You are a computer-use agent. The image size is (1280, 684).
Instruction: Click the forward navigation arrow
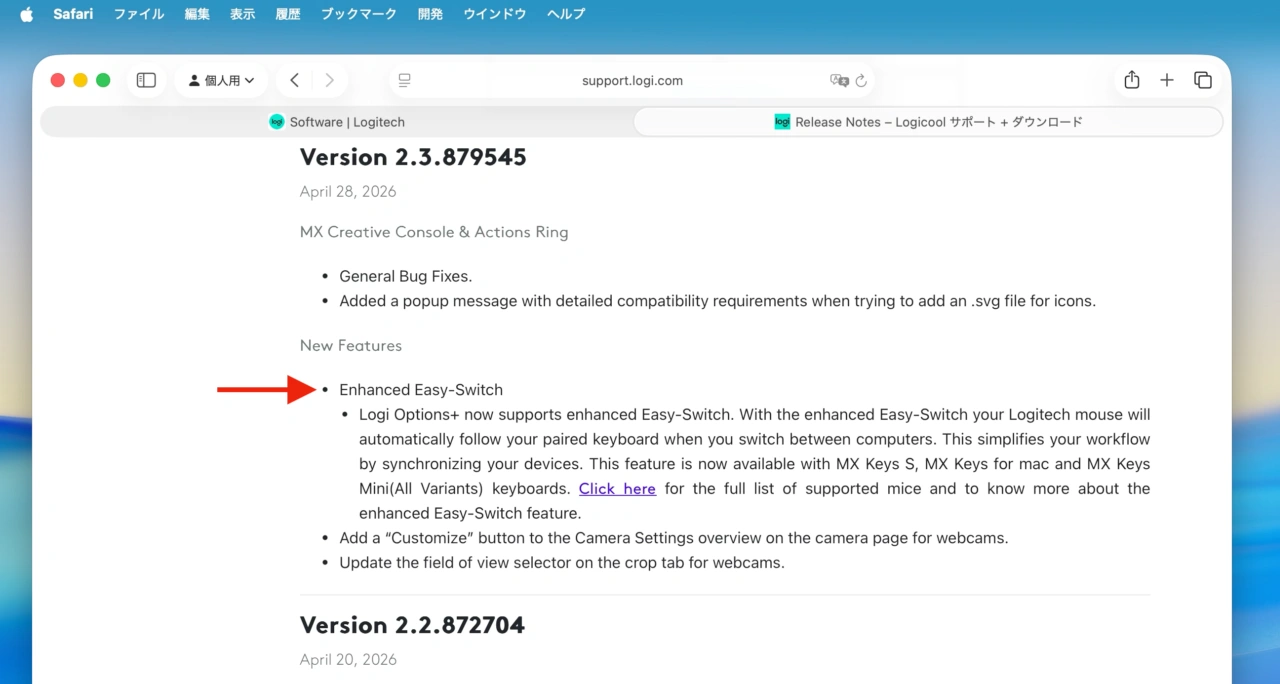click(329, 80)
